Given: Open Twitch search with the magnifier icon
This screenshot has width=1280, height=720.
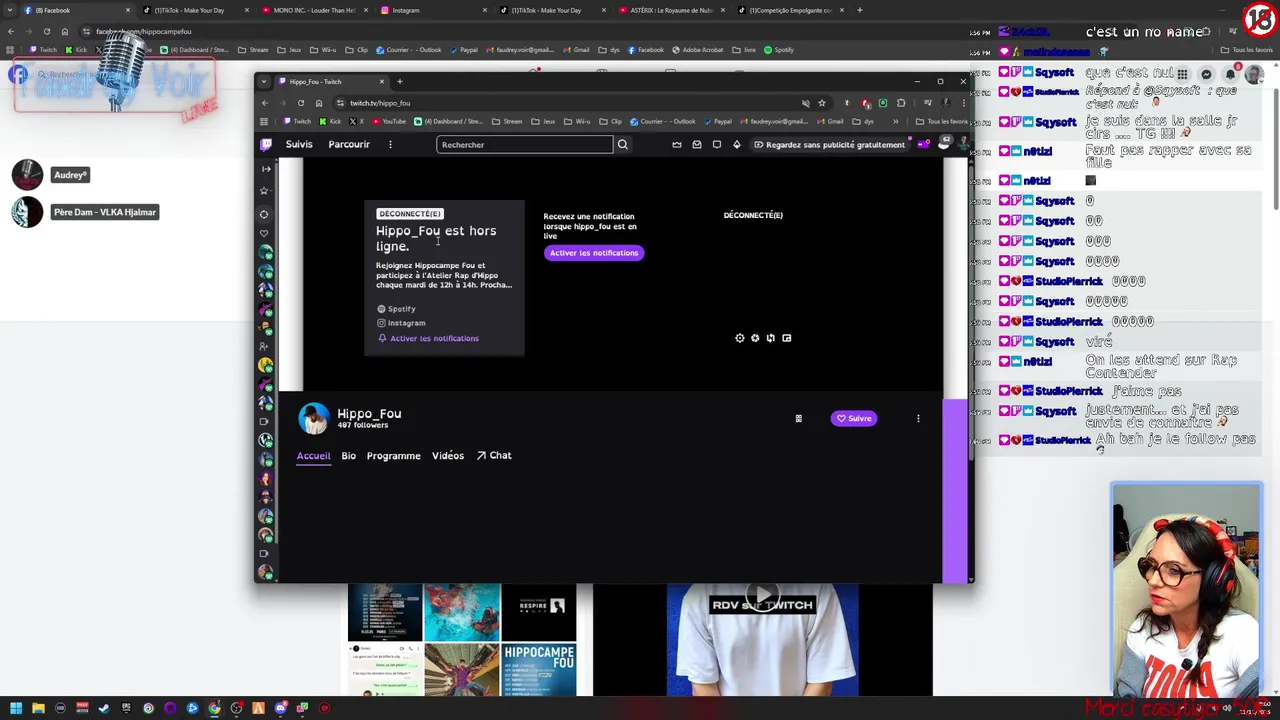Looking at the screenshot, I should click(622, 145).
